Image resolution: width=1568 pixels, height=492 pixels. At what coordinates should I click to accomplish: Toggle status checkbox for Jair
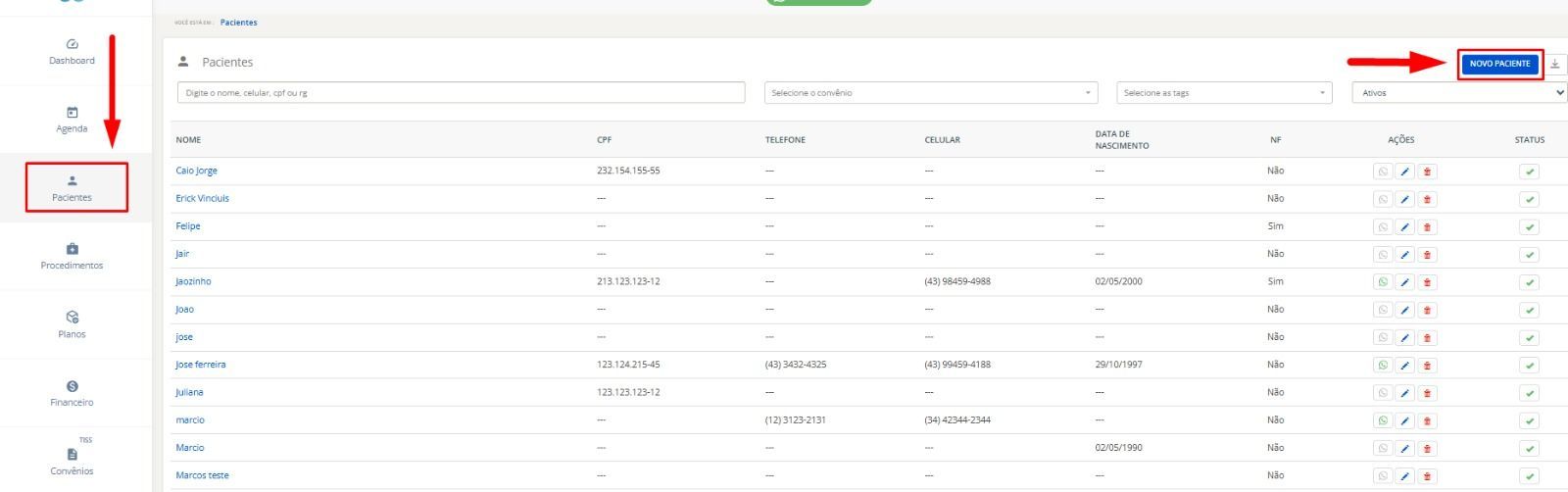[1530, 255]
